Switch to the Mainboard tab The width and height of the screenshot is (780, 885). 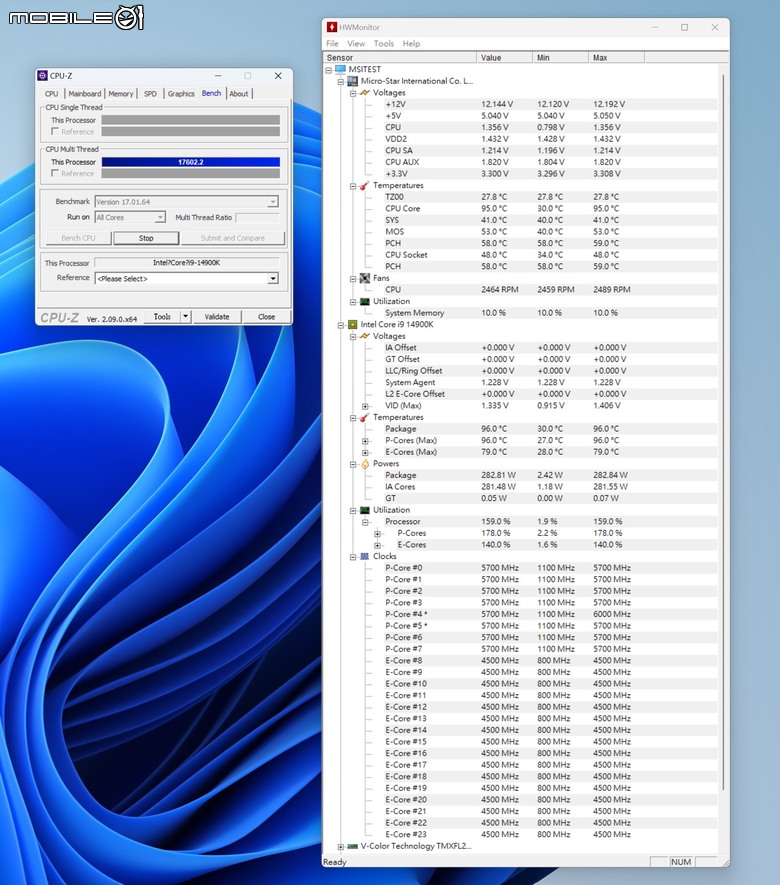[85, 94]
